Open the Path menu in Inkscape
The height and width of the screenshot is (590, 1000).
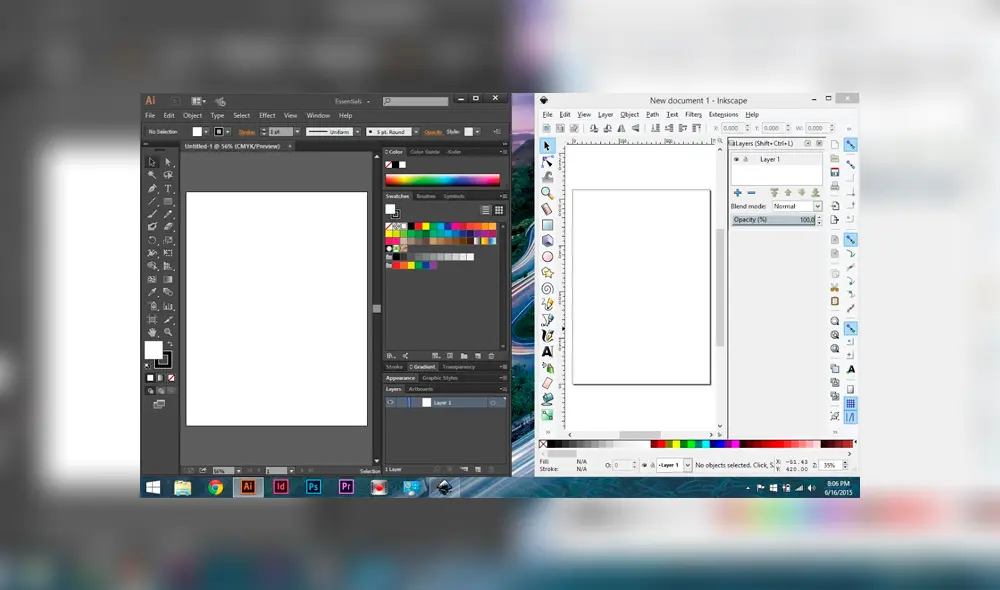coord(651,114)
